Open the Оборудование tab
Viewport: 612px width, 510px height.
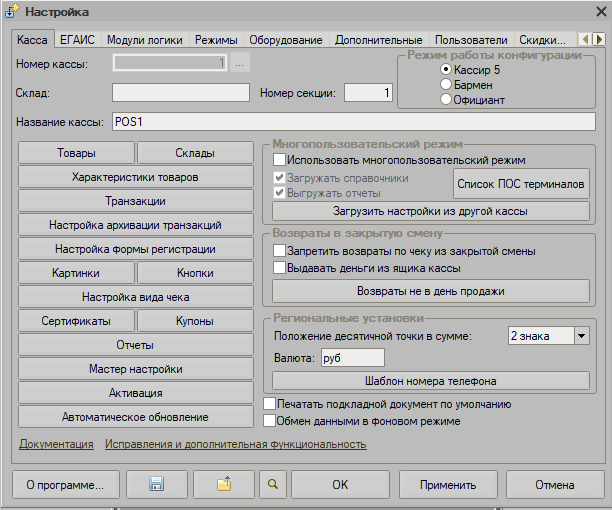(x=286, y=40)
